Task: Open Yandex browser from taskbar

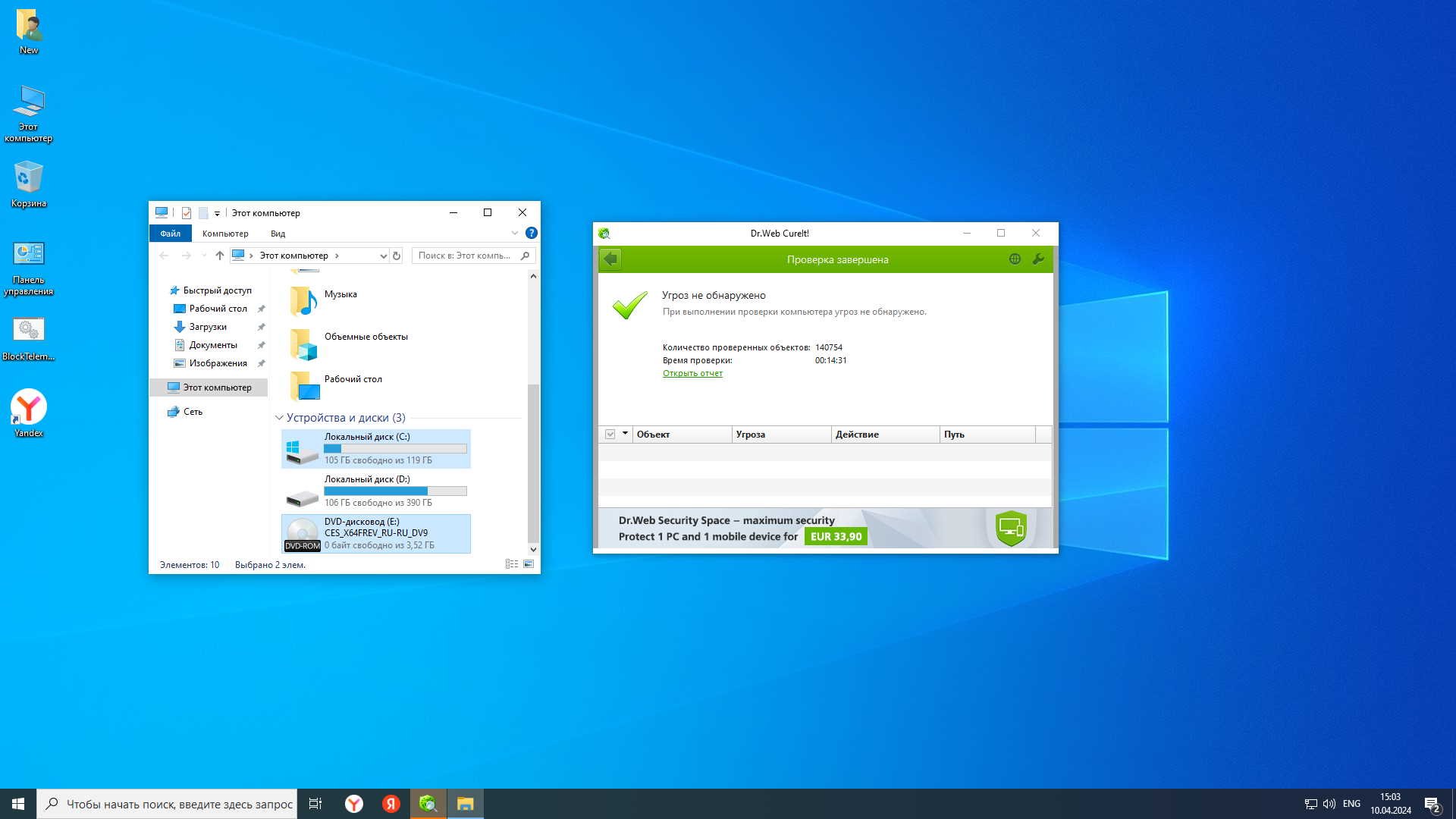Action: point(354,804)
